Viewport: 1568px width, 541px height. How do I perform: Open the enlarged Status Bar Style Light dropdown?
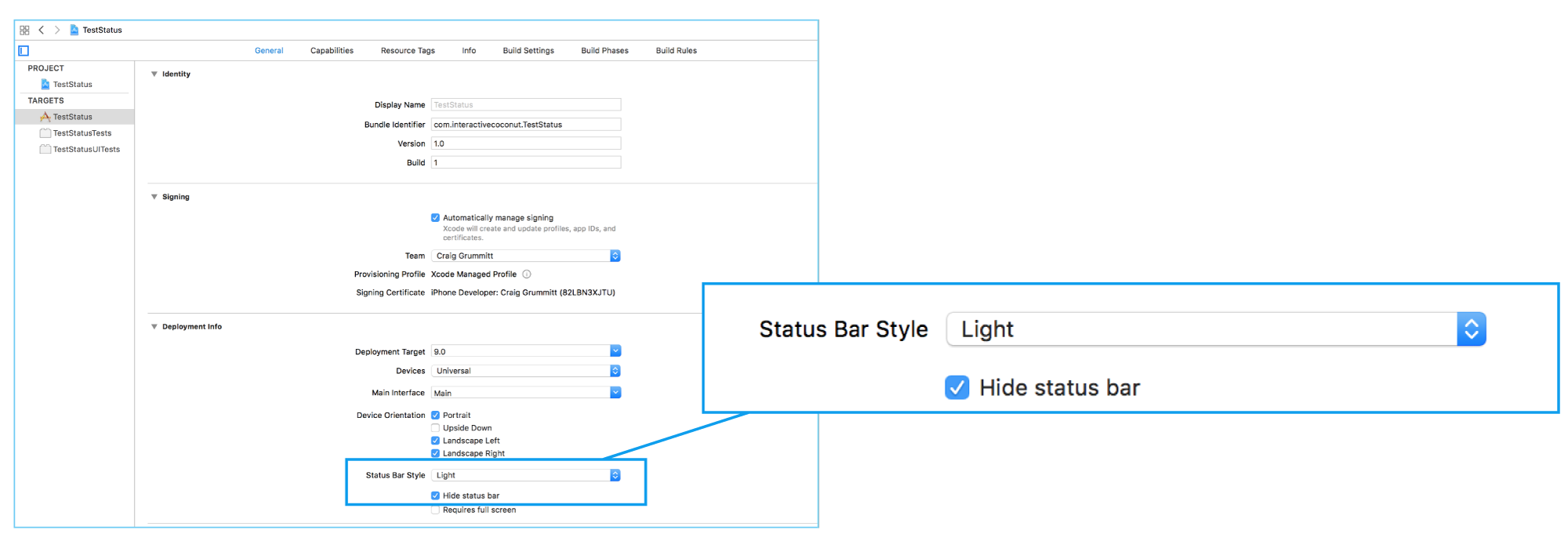point(1216,329)
